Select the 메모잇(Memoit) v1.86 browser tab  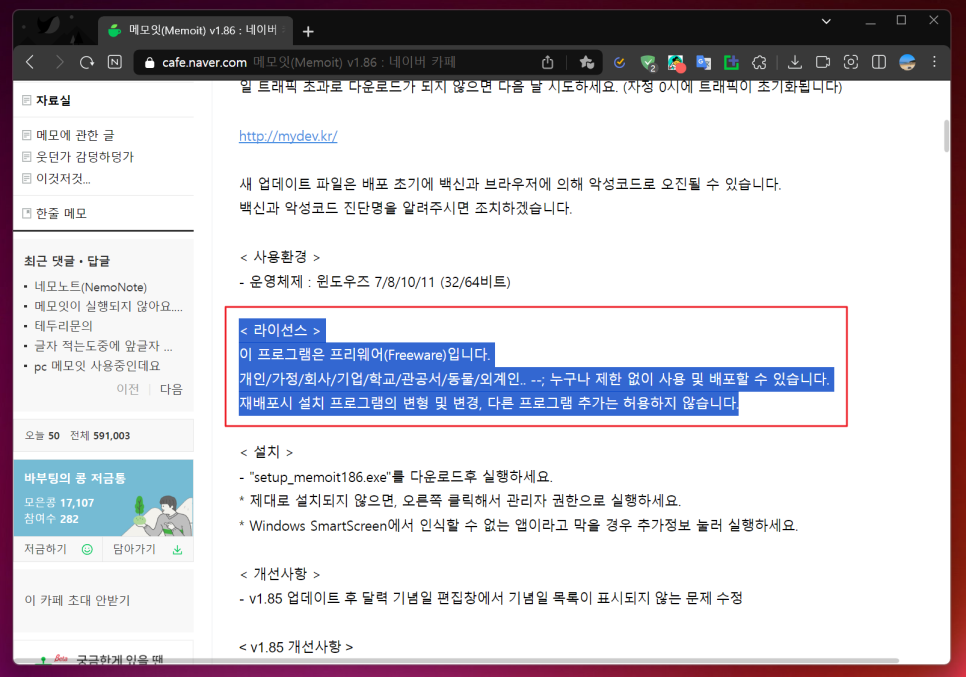tap(196, 30)
